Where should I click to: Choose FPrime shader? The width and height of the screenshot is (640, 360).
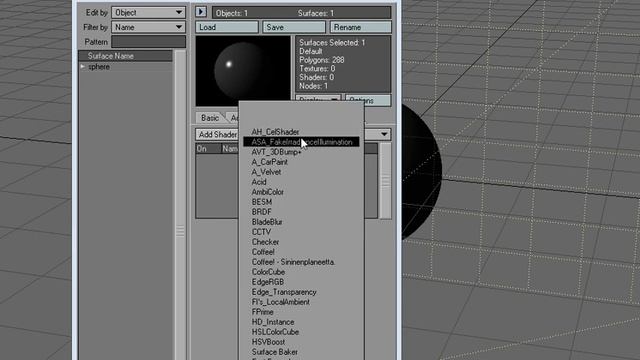(262, 312)
